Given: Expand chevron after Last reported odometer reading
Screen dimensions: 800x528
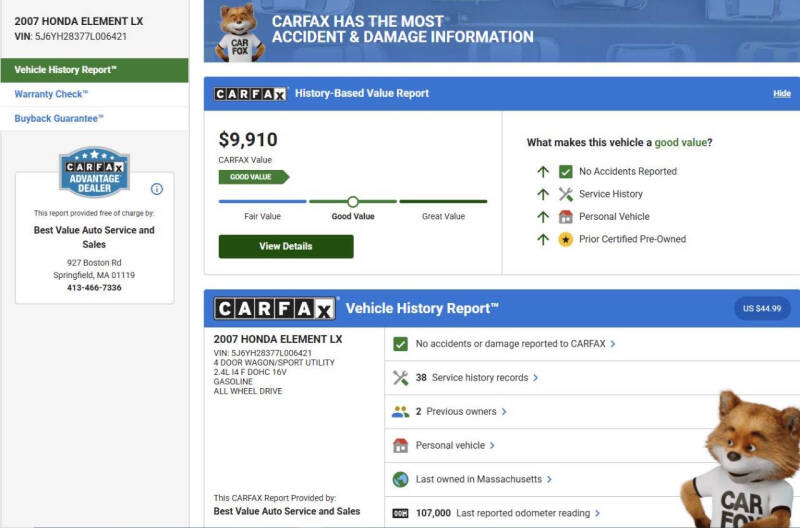Looking at the screenshot, I should click(597, 513).
